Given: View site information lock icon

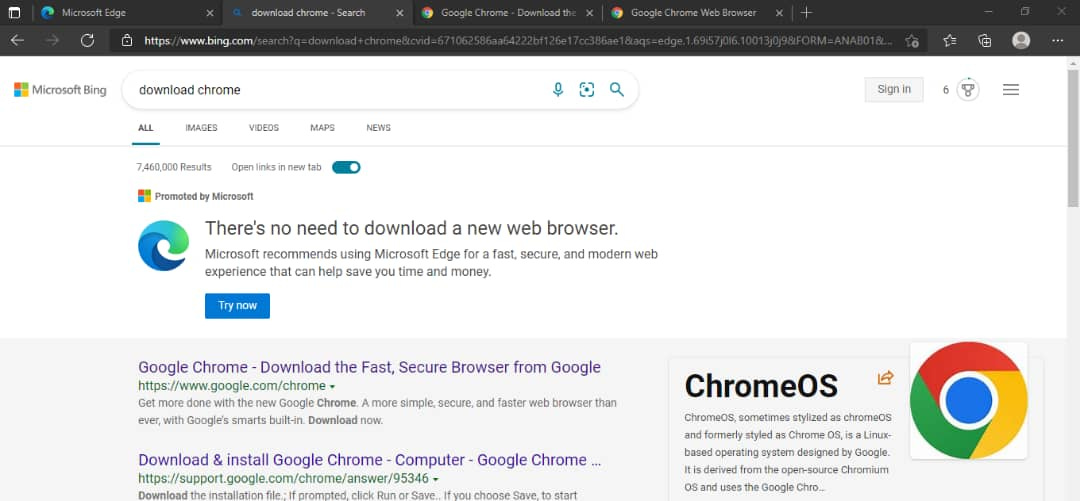Looking at the screenshot, I should click(x=127, y=41).
